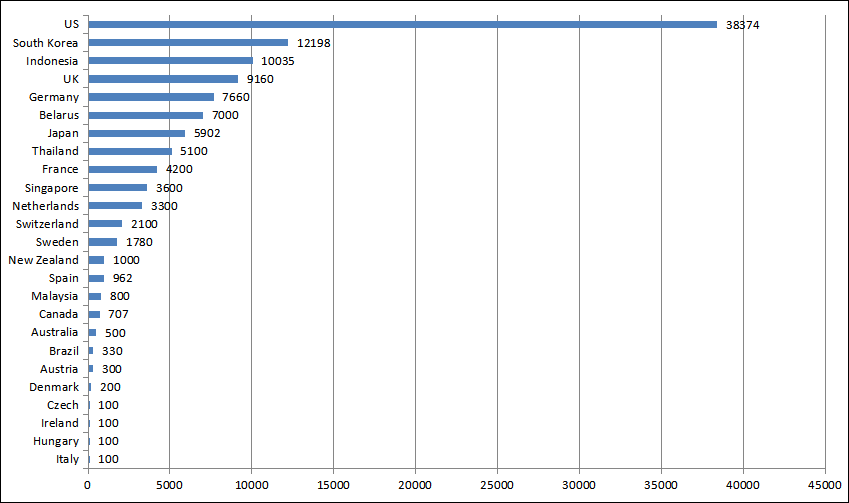This screenshot has width=849, height=503.
Task: Select the Sweden 1780 data label
Action: coord(139,242)
